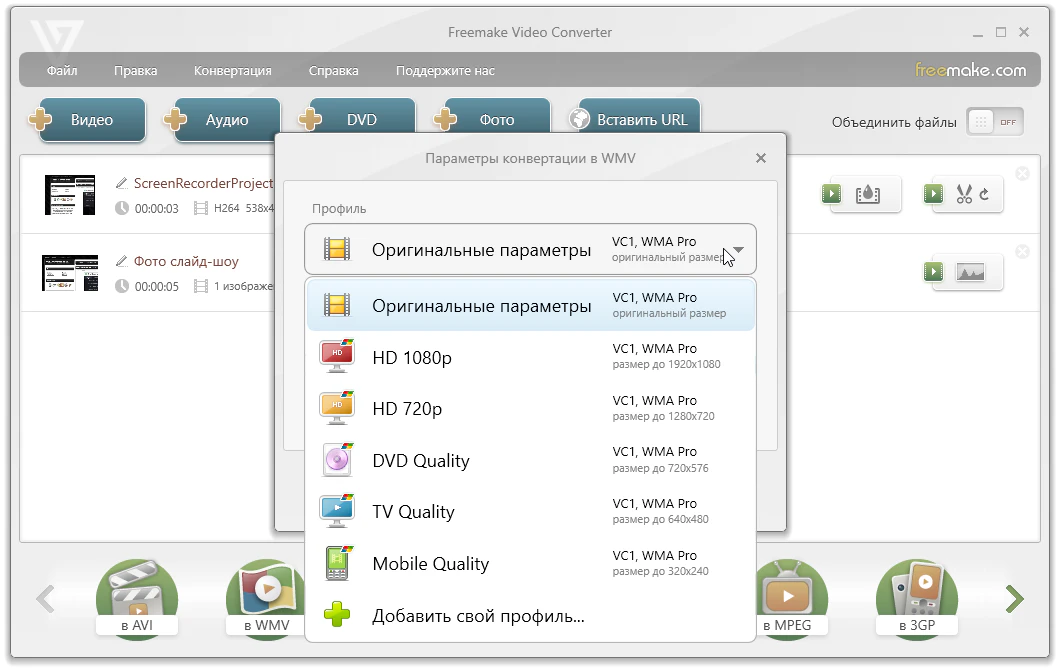The image size is (1060, 670).
Task: Select the convert to MPEG format icon
Action: pyautogui.click(x=789, y=599)
